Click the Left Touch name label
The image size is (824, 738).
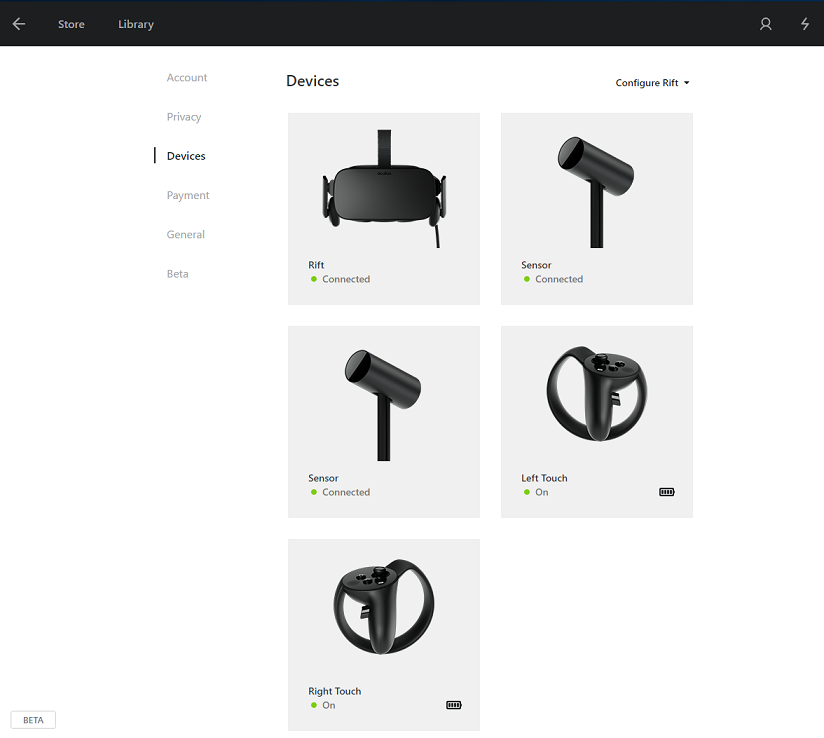(x=544, y=478)
